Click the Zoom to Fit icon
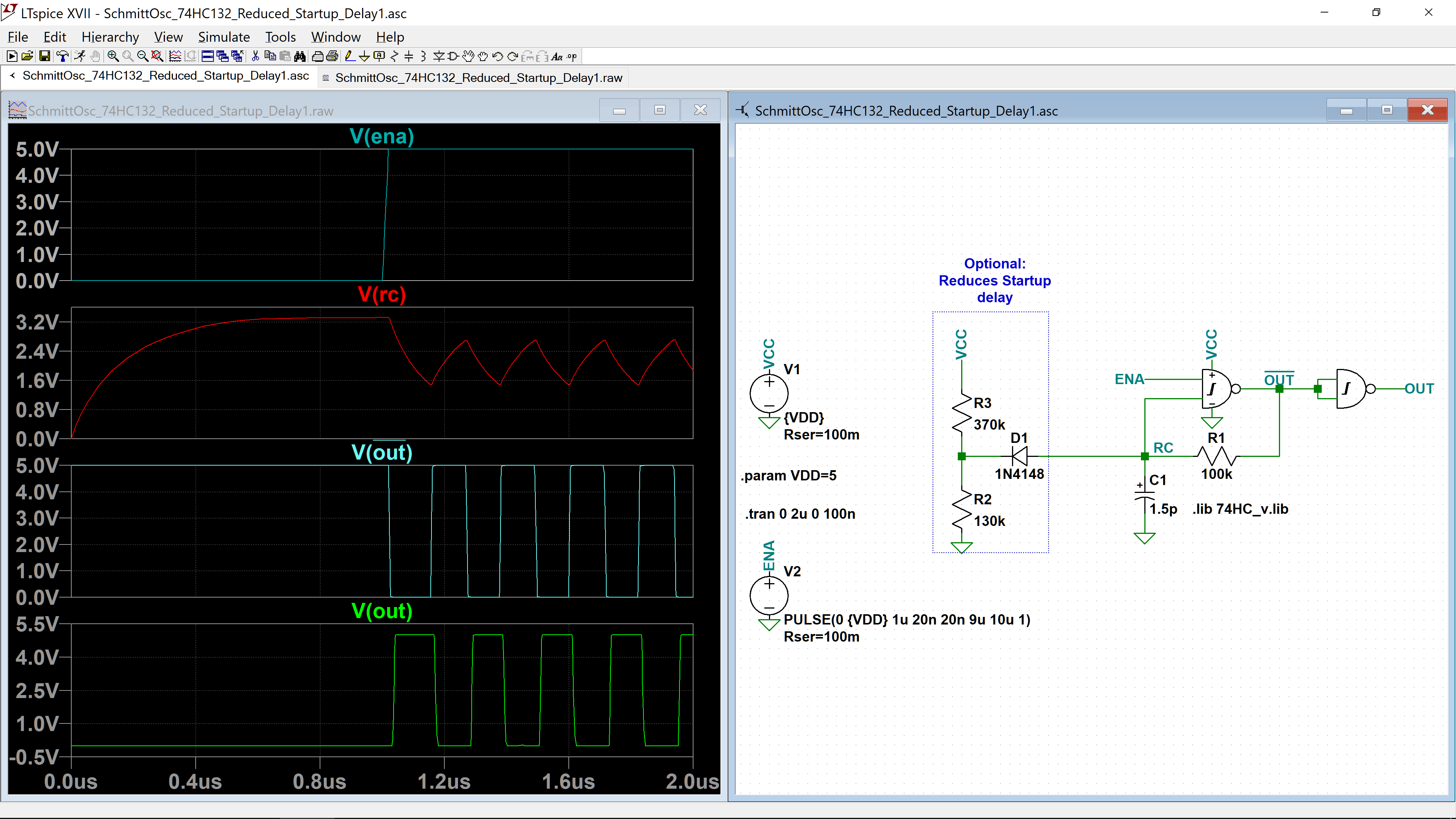The height and width of the screenshot is (819, 1456). coord(157,56)
